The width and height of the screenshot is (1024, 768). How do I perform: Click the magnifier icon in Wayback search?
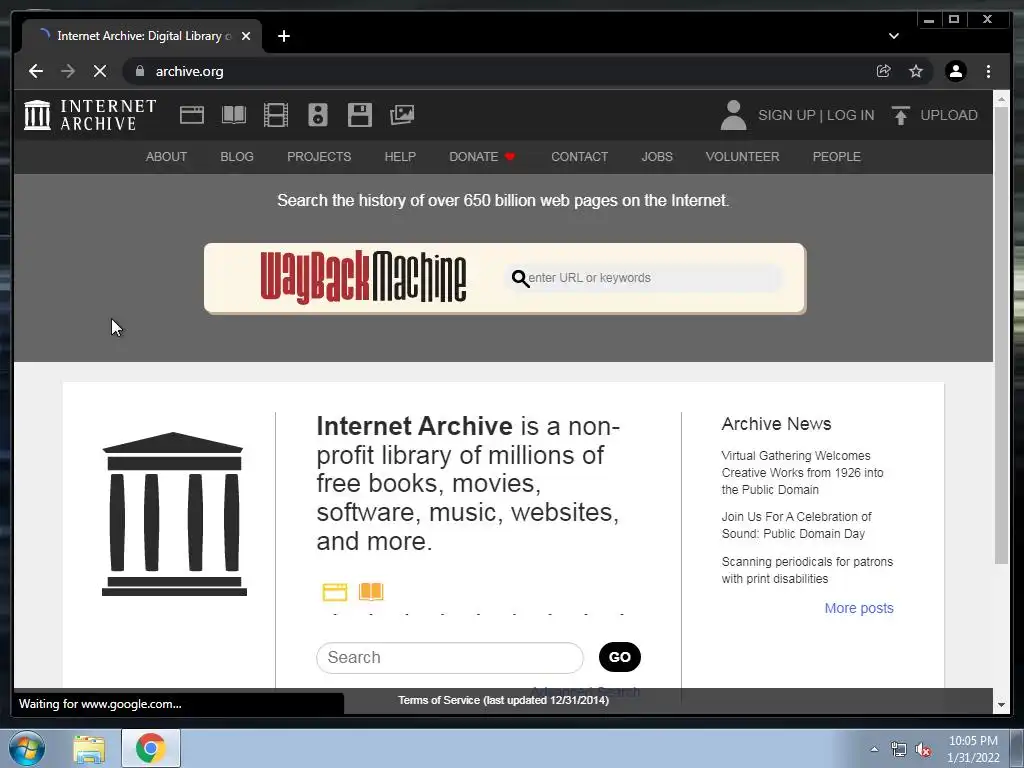tap(520, 278)
